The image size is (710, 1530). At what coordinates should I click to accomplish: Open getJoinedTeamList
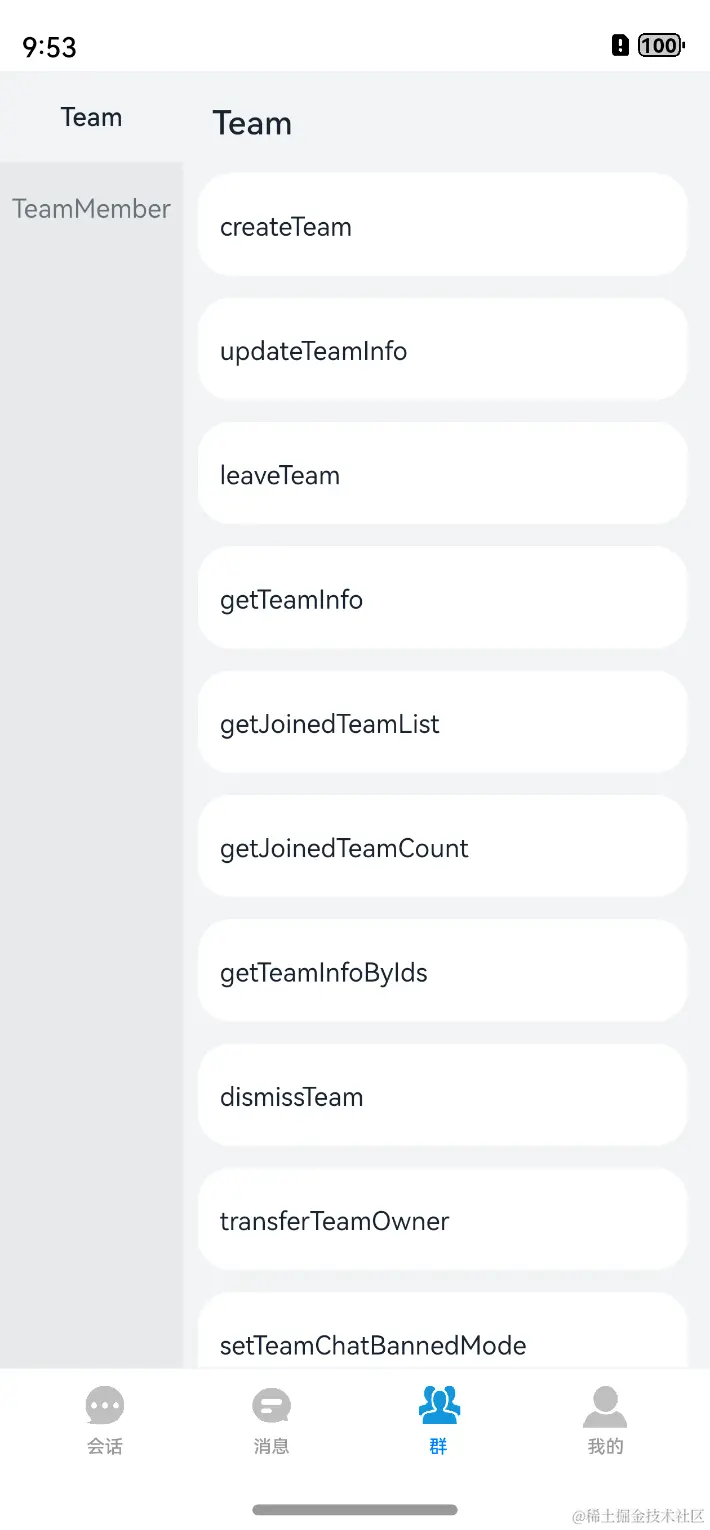(443, 723)
